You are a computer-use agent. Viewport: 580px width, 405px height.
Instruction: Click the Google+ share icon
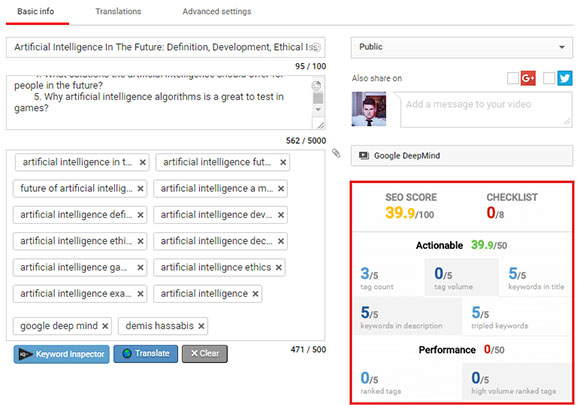[528, 78]
